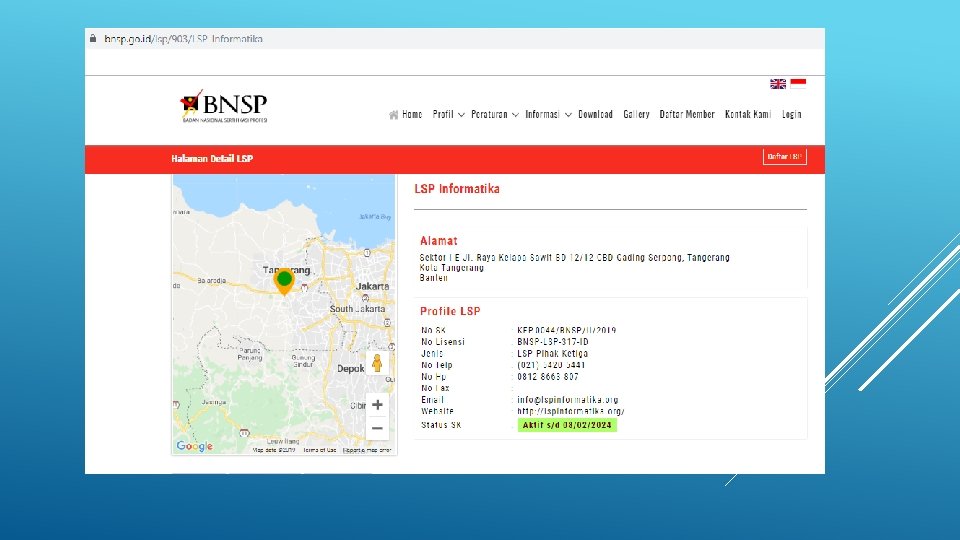Click the Report a map error link
The height and width of the screenshot is (540, 960).
pos(367,450)
